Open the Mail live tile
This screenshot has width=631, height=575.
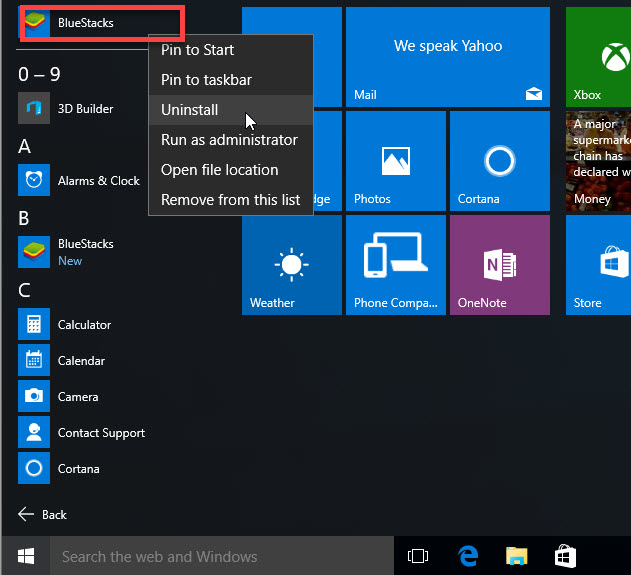coord(448,57)
